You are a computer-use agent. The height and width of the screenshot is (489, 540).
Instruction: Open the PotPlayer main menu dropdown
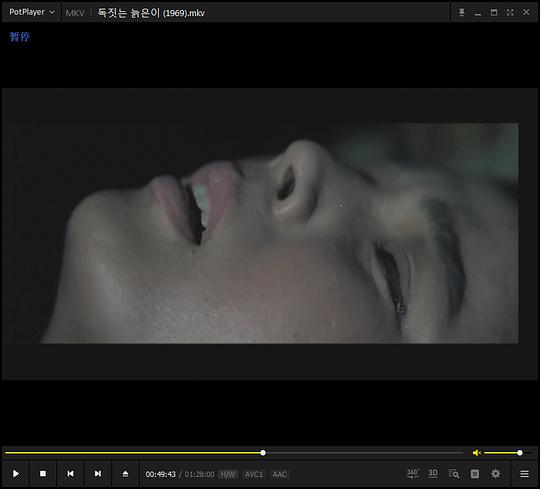click(32, 12)
